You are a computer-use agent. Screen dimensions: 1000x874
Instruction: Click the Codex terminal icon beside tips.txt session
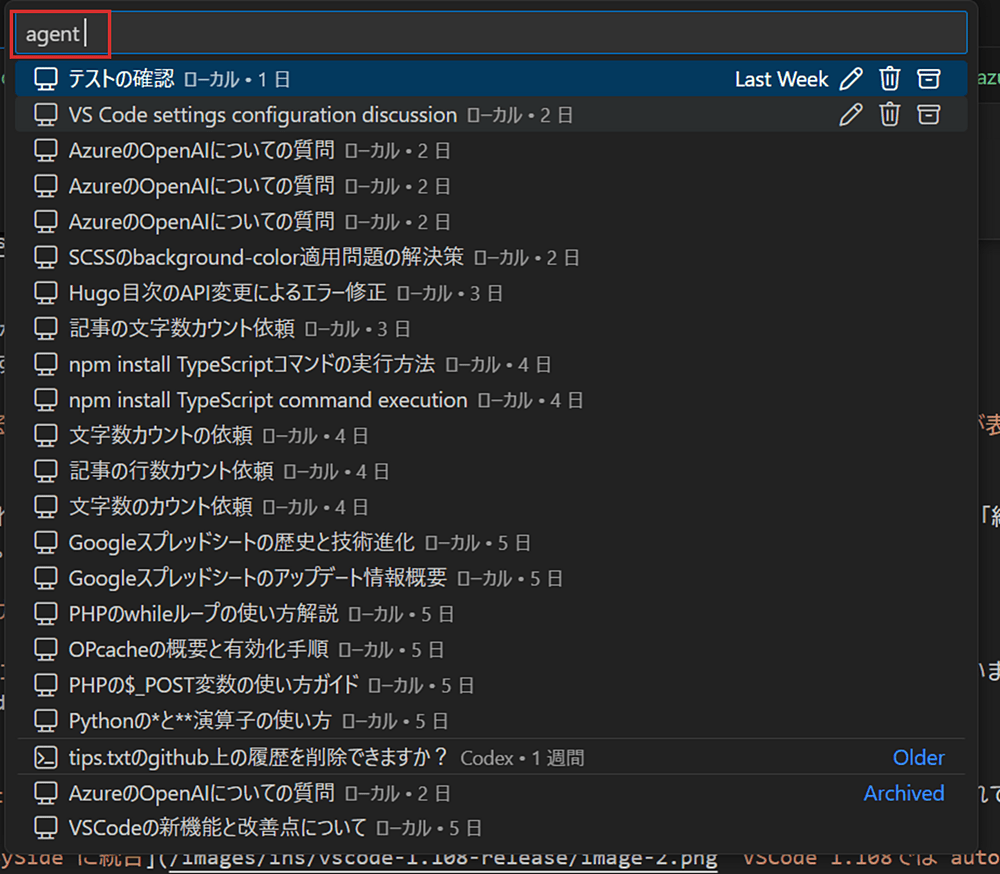tap(45, 757)
